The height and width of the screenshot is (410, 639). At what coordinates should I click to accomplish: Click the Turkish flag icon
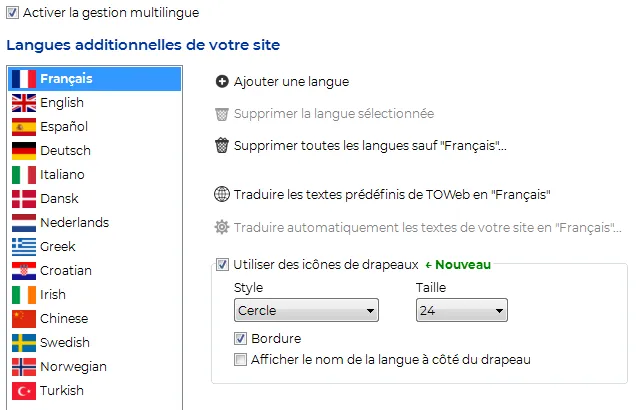pyautogui.click(x=24, y=391)
